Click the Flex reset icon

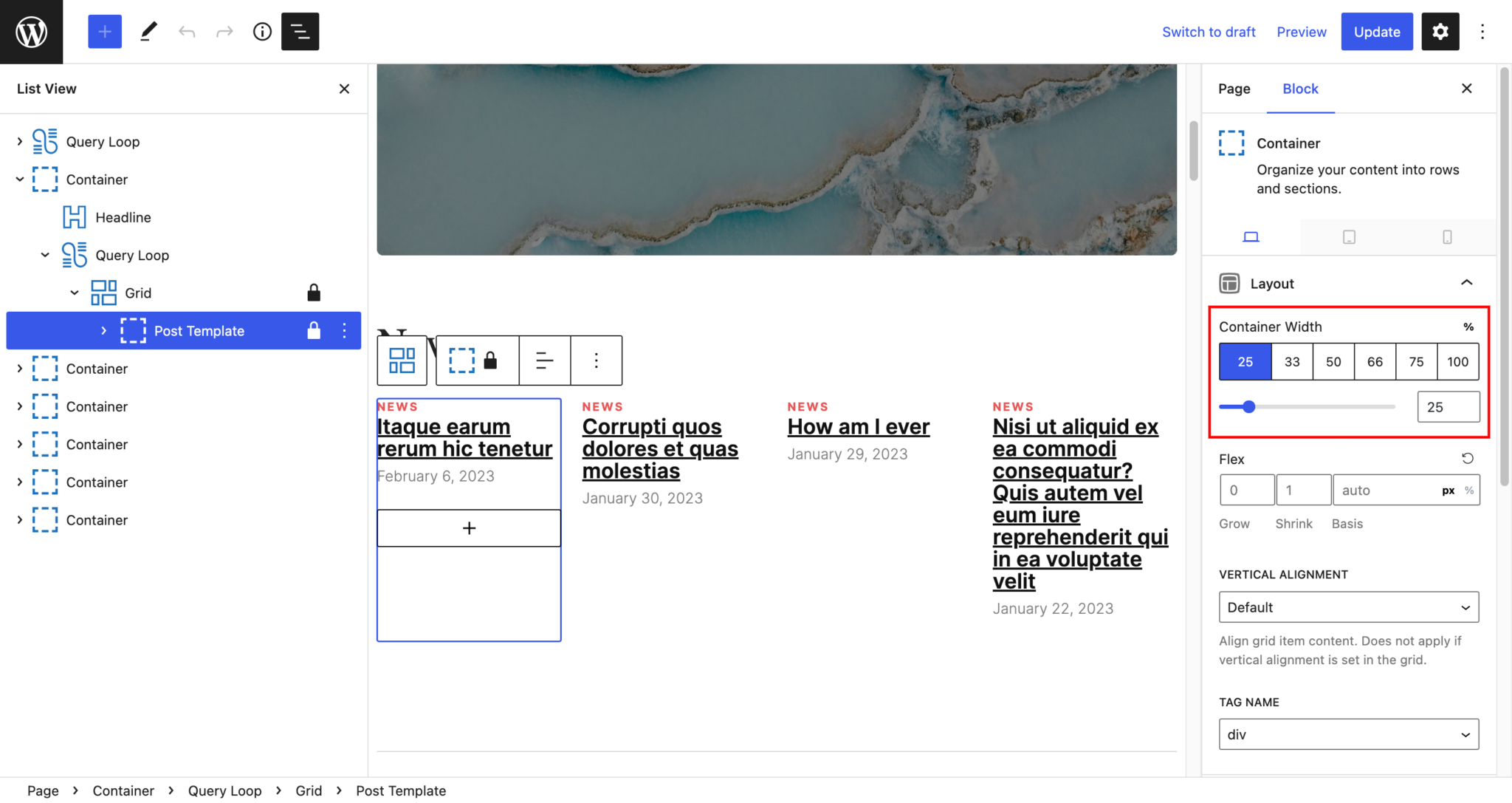coord(1467,459)
